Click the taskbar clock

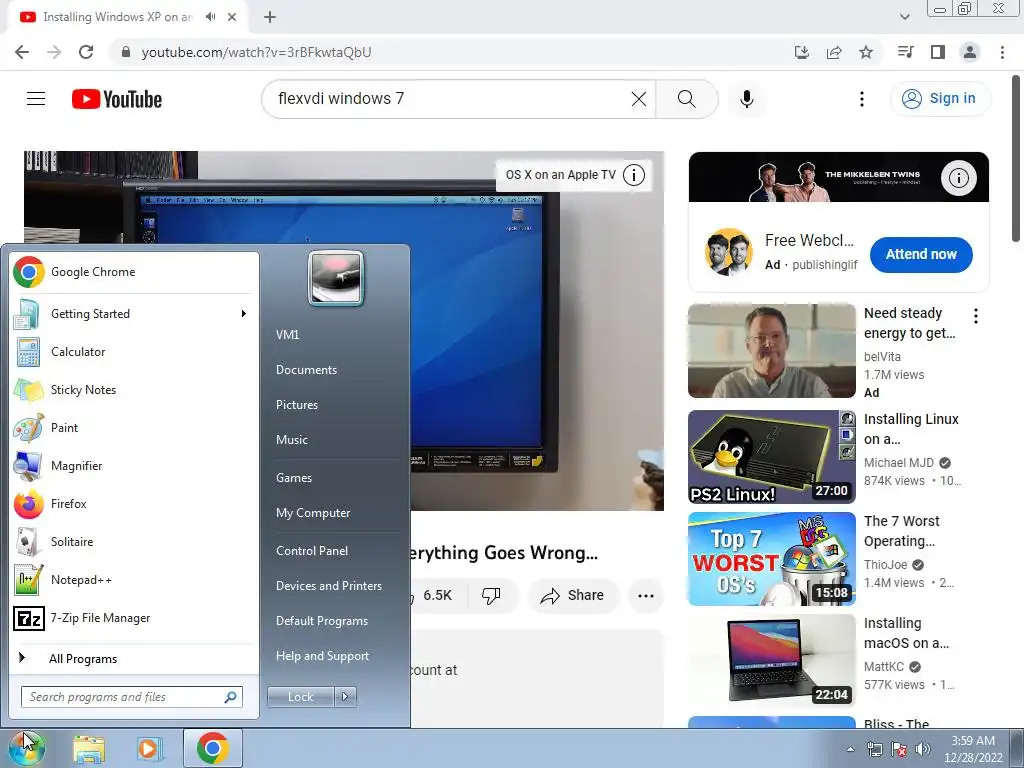tap(973, 749)
